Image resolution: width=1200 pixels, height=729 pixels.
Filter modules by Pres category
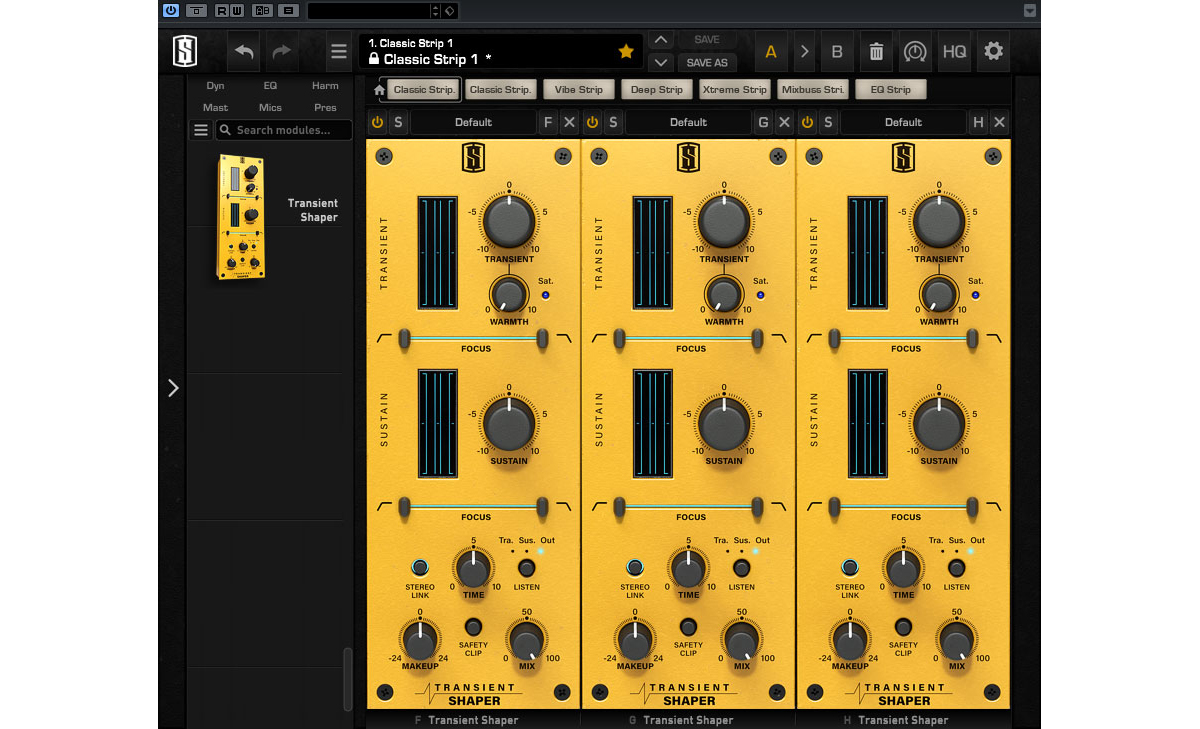pos(325,107)
